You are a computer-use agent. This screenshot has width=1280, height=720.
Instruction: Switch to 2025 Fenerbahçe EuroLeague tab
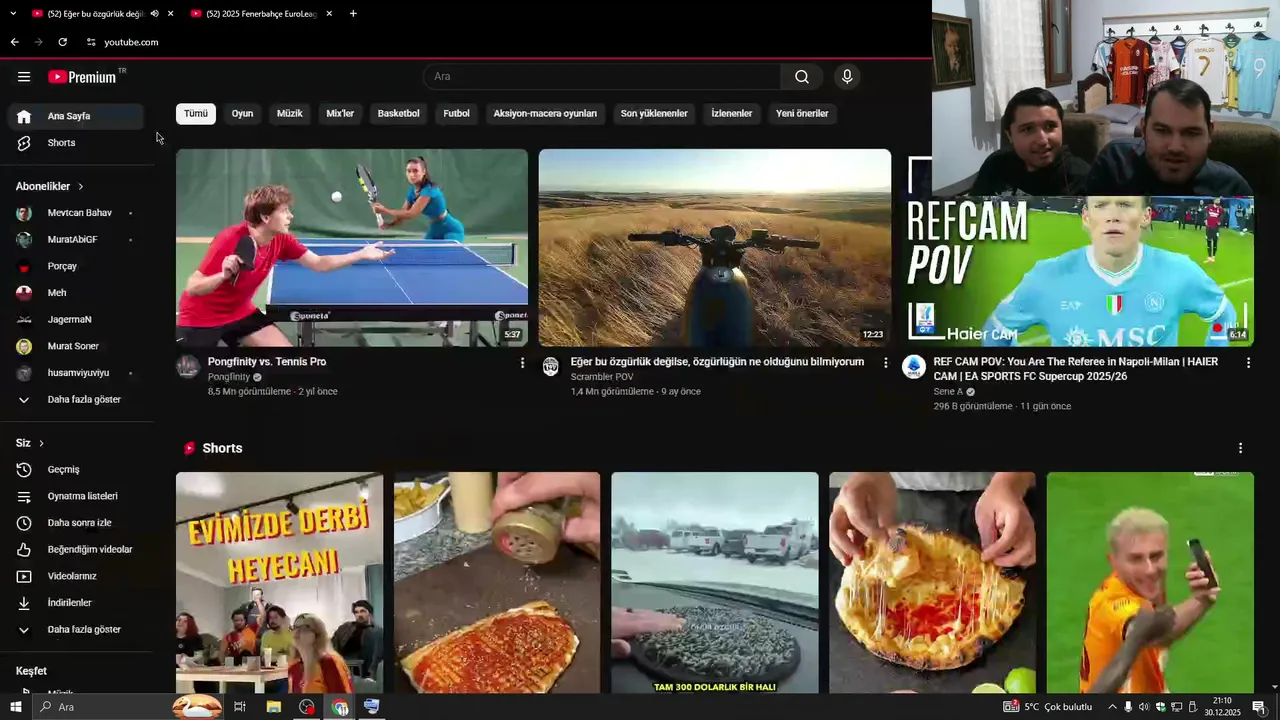click(x=260, y=14)
